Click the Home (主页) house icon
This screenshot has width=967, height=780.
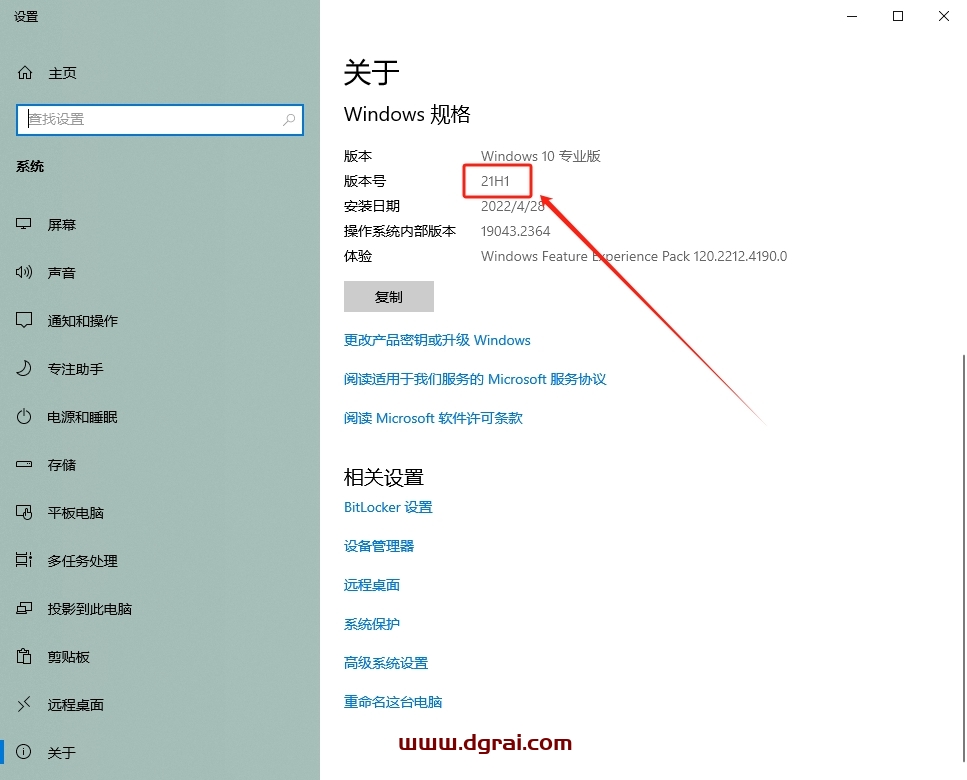click(x=25, y=73)
